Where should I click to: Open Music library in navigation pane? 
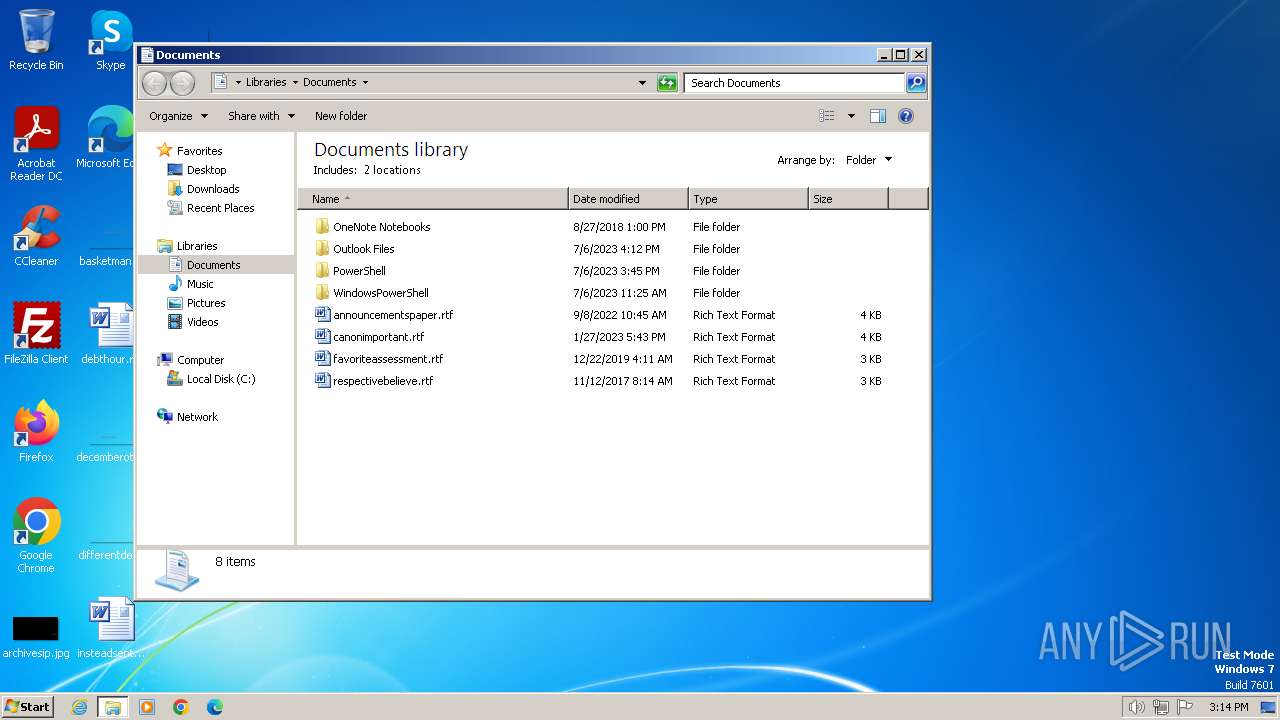point(200,284)
